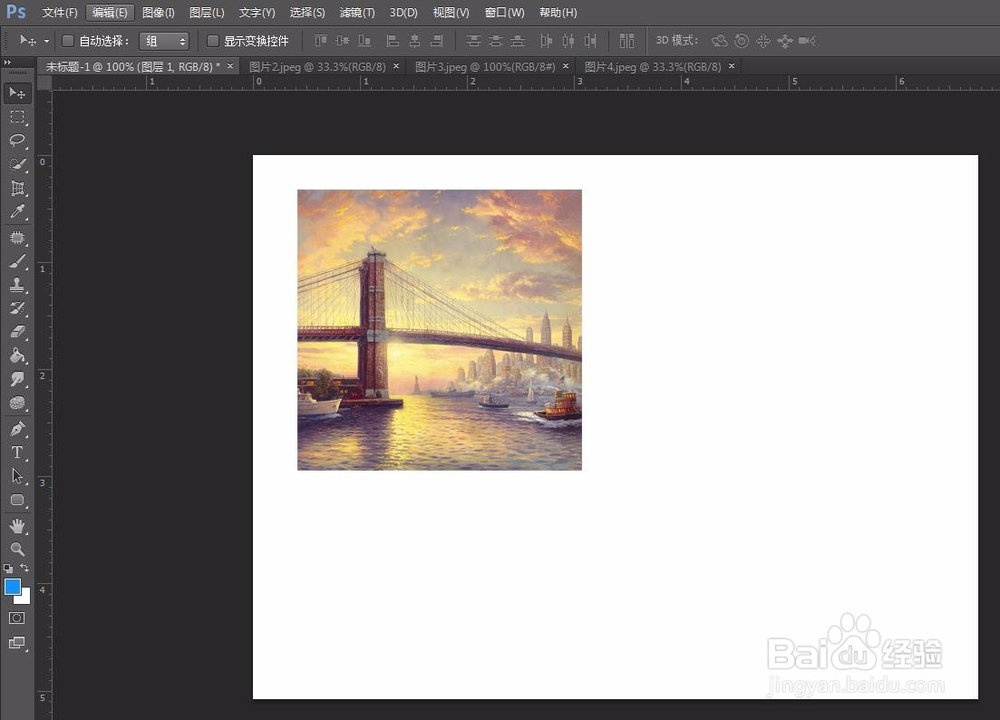Select the Move tool

tap(17, 93)
